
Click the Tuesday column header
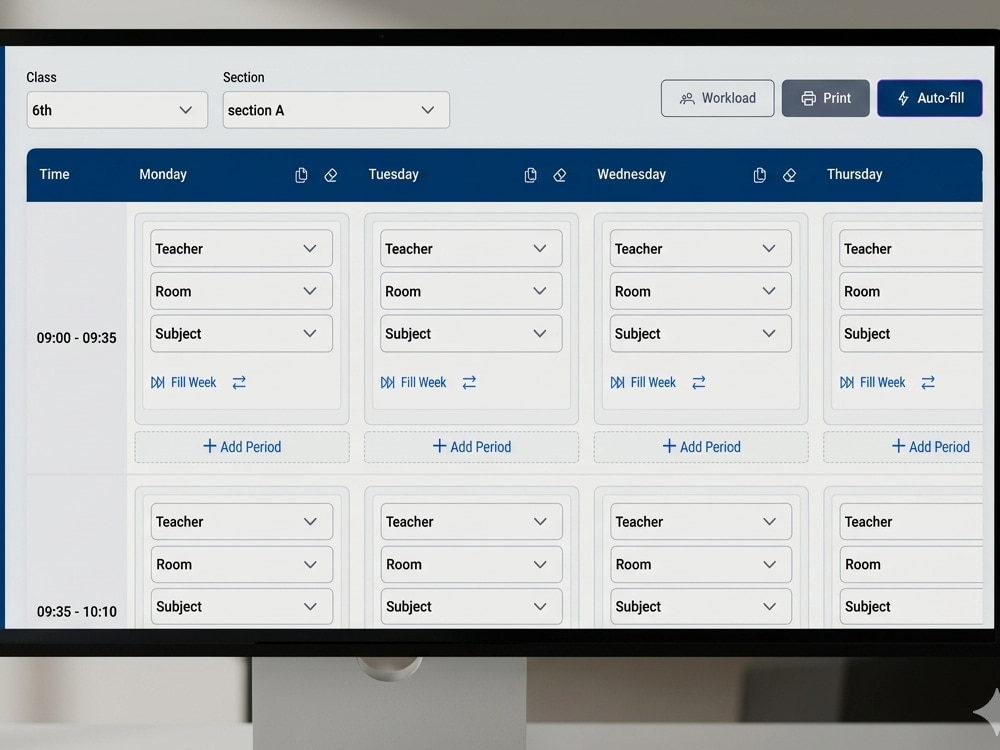(393, 174)
